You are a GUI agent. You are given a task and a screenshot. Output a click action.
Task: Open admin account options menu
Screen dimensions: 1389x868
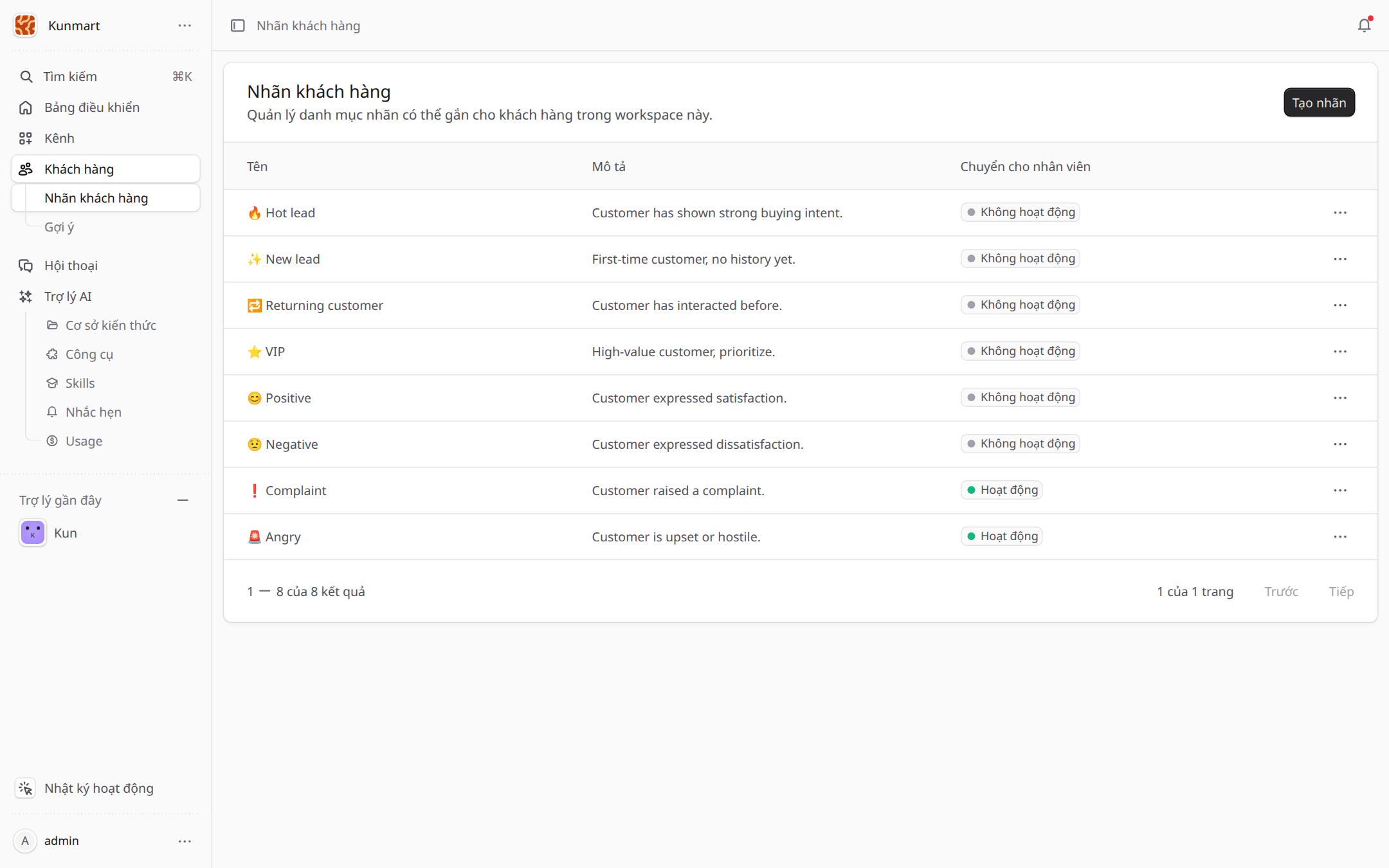[x=185, y=841]
